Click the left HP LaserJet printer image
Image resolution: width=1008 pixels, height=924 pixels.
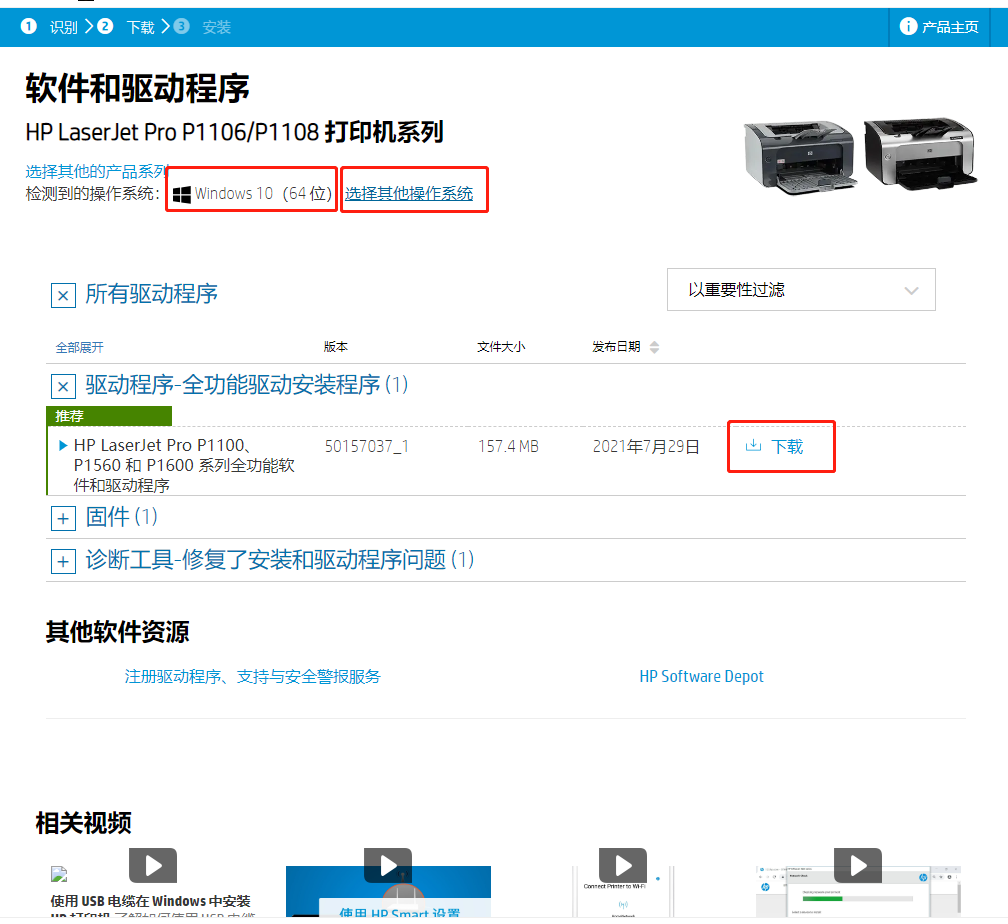pos(800,156)
